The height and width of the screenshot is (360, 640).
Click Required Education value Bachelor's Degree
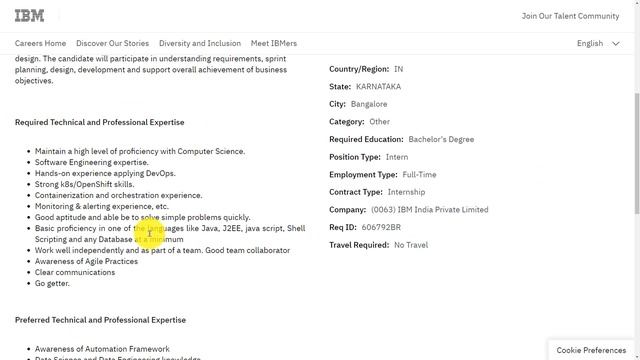point(441,139)
